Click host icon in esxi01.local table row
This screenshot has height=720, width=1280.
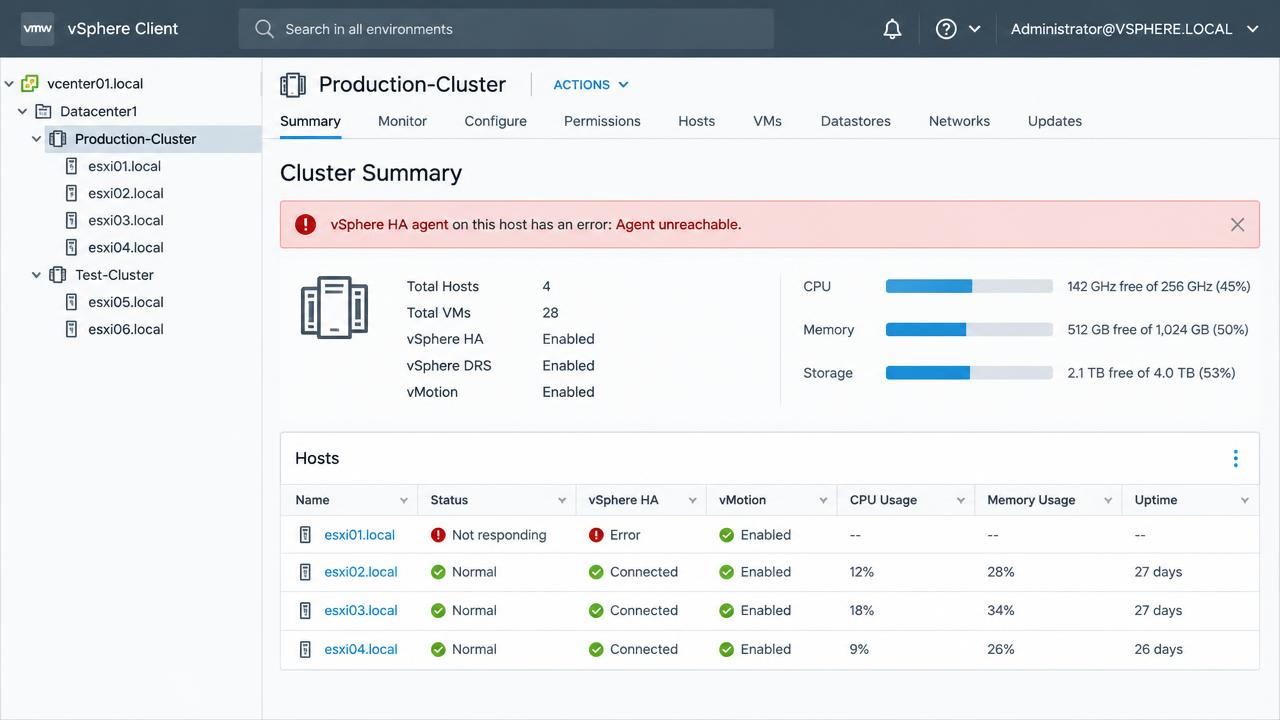(x=306, y=535)
